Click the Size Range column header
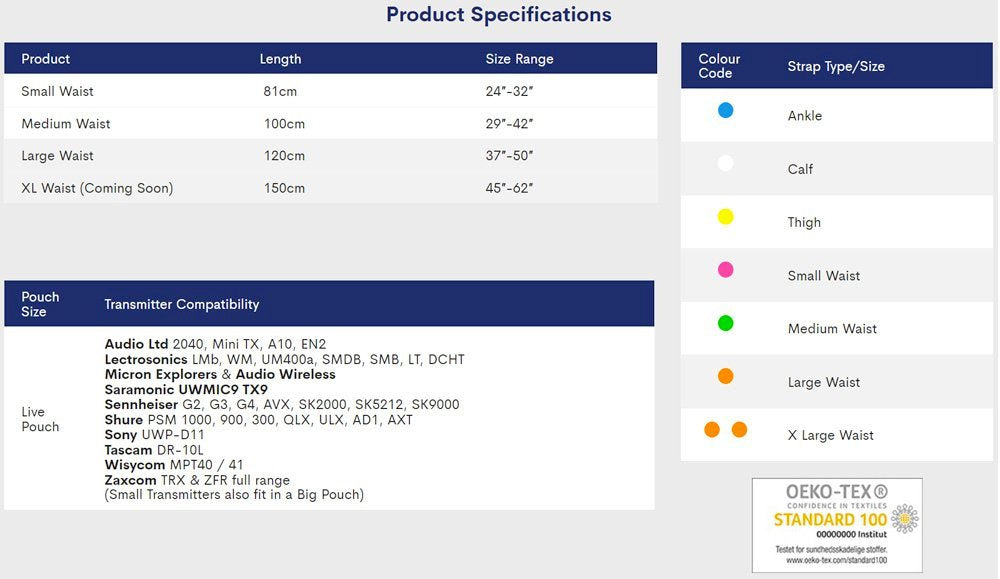Viewport: 1000px width, 579px height. (x=519, y=59)
